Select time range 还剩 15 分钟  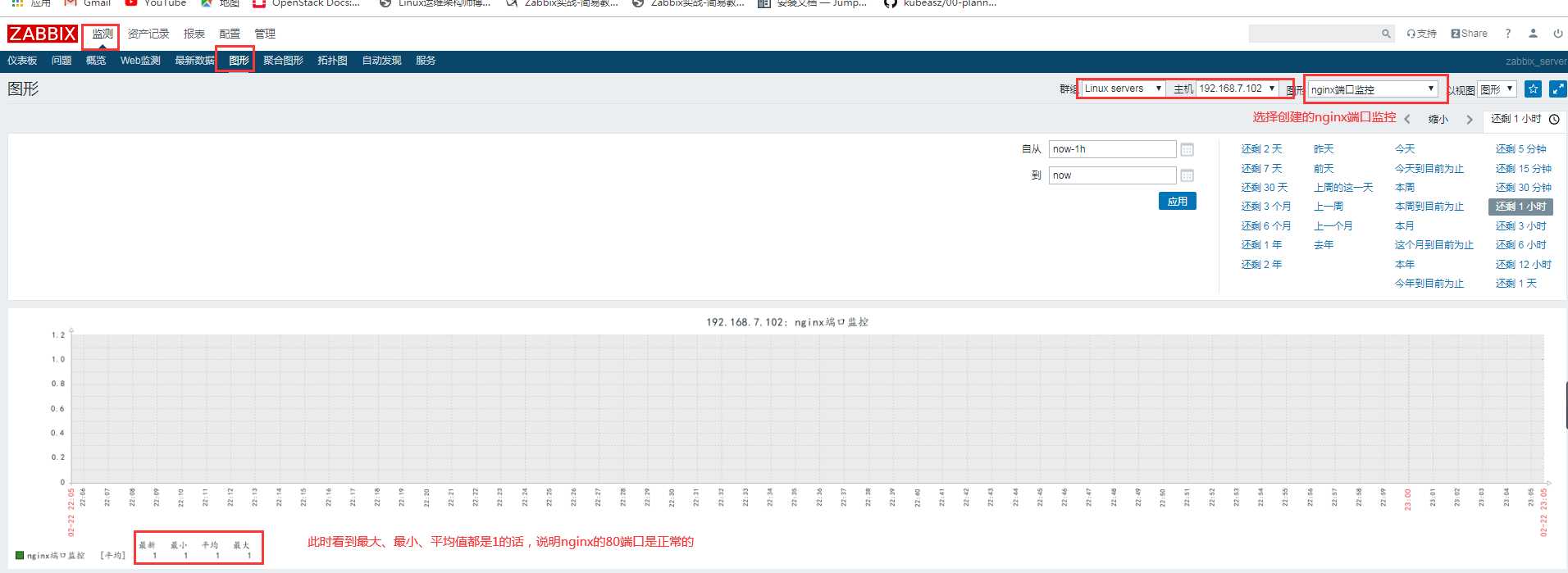tap(1524, 169)
